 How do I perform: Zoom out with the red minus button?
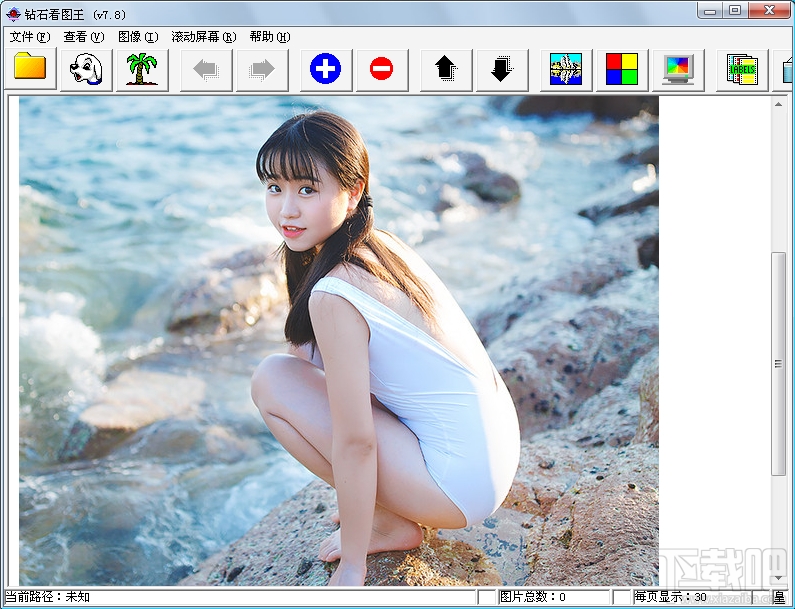[382, 69]
